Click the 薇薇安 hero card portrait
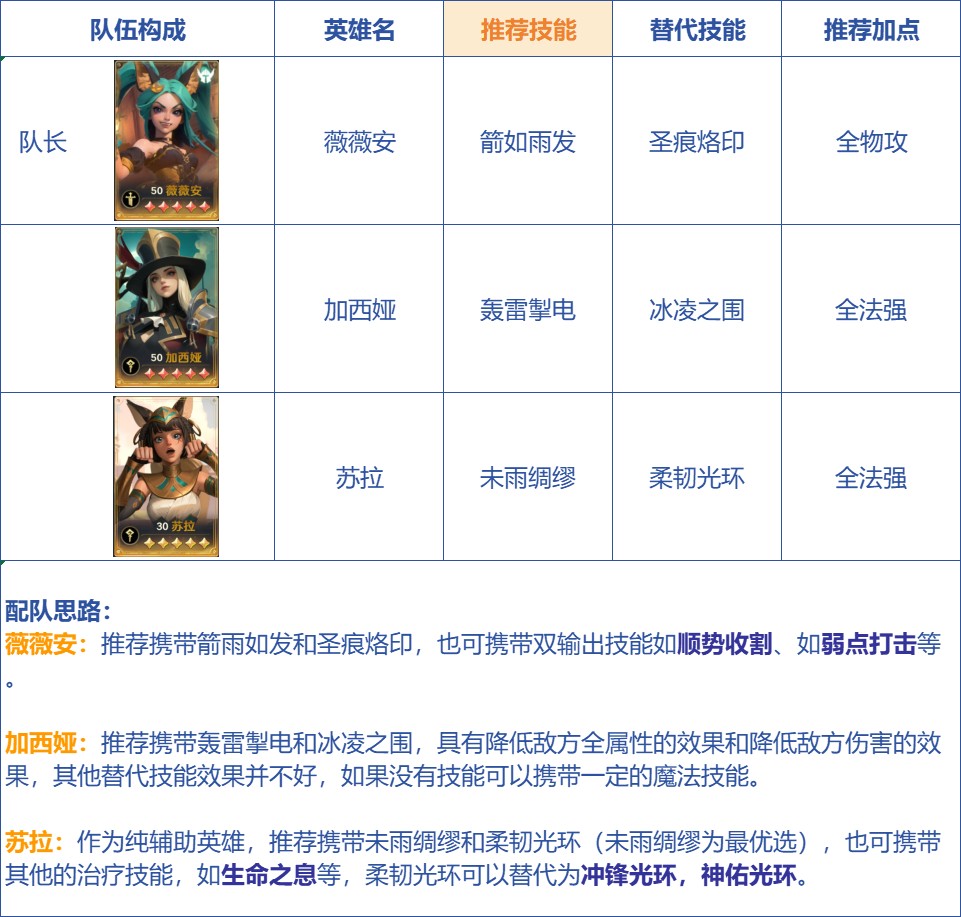961x917 pixels. (166, 140)
